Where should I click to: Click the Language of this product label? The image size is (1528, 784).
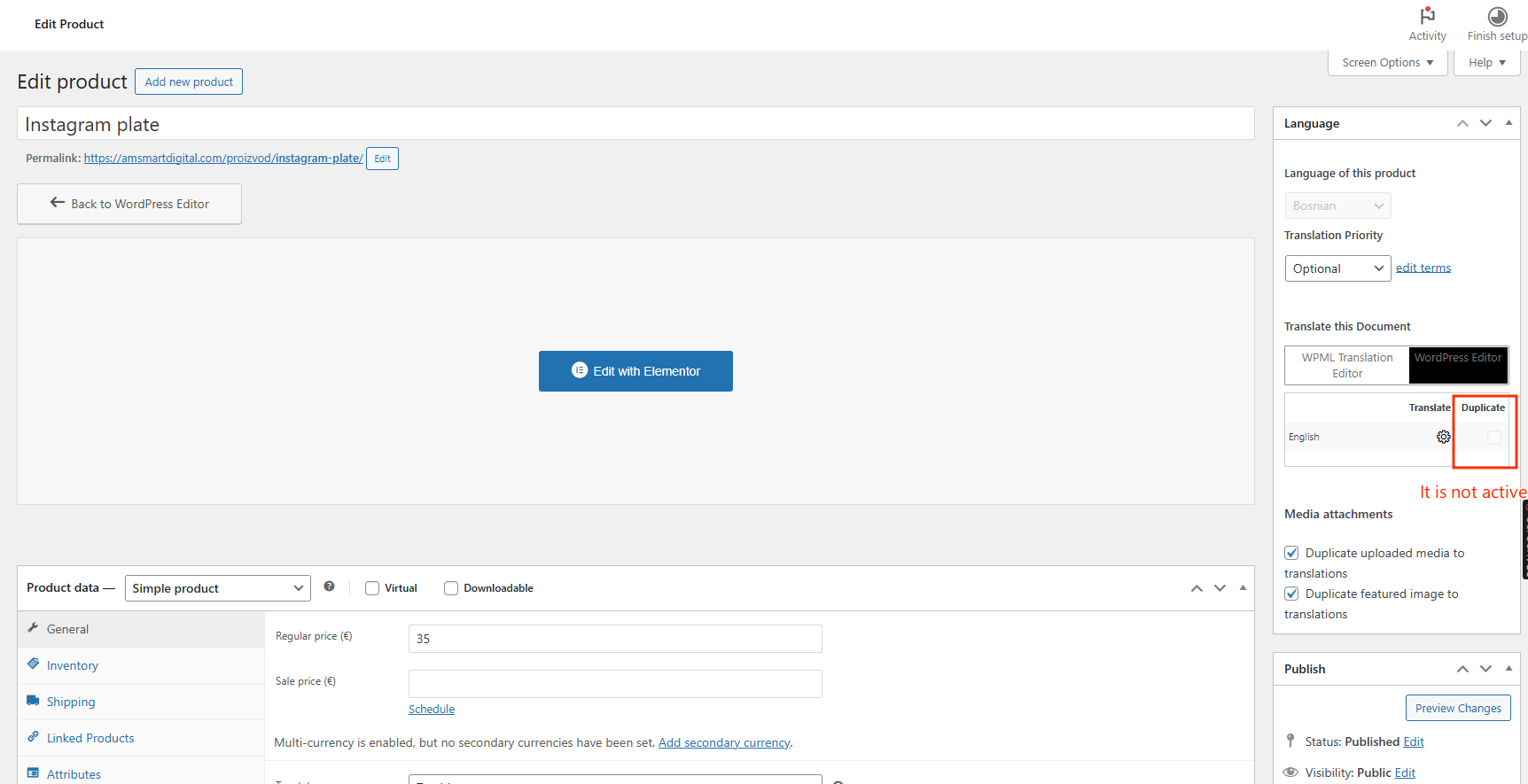tap(1350, 173)
